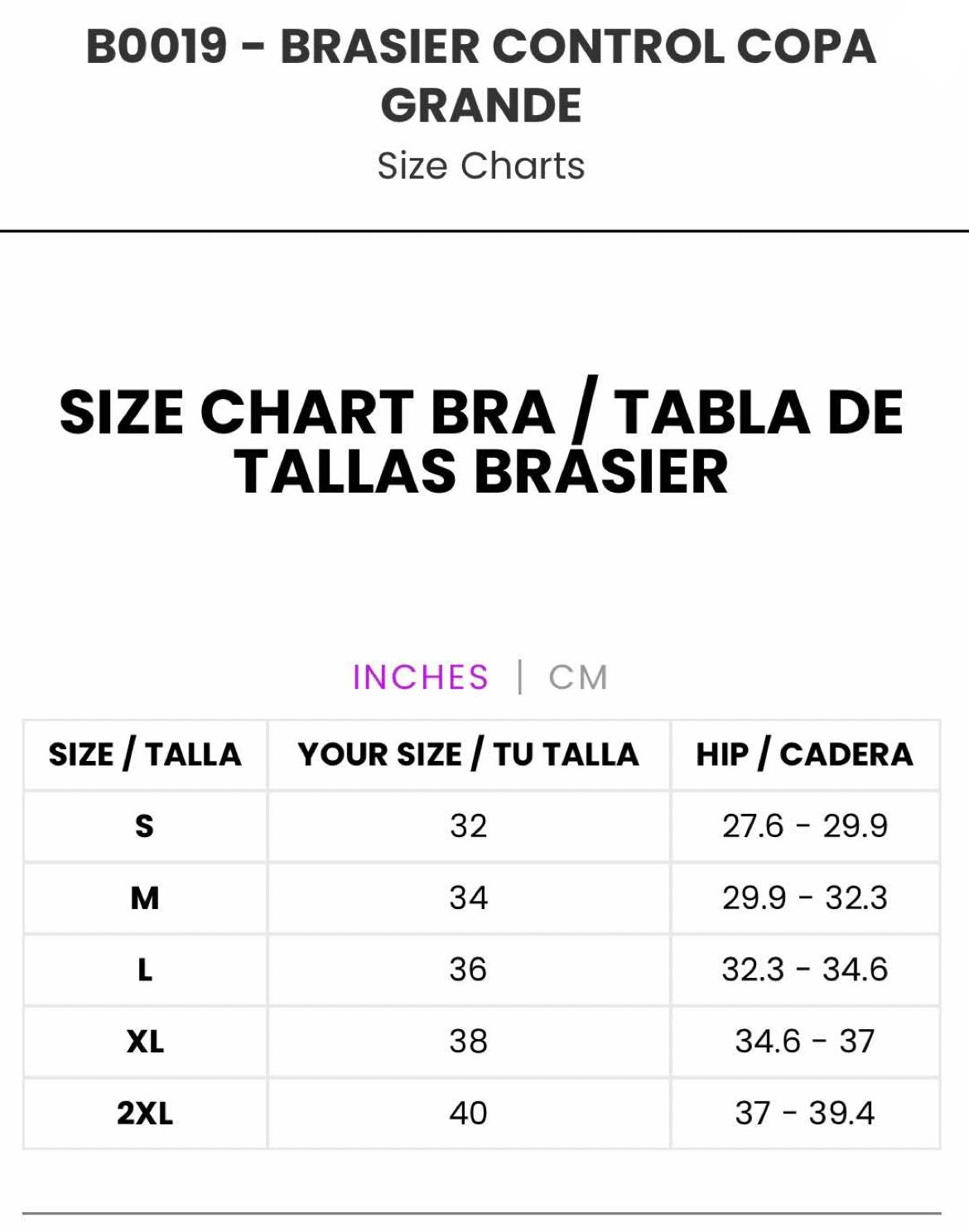Select the 2XL size row label
This screenshot has height=1232, width=969.
tap(145, 1114)
